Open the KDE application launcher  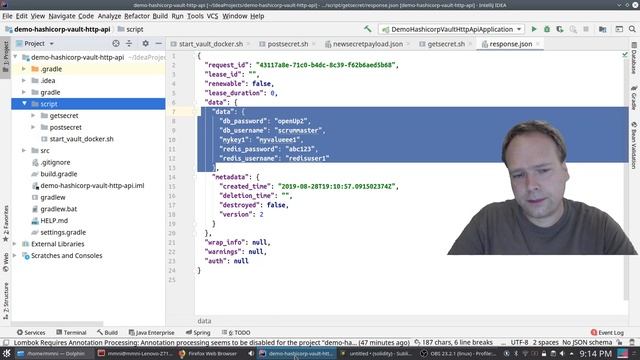[7, 353]
